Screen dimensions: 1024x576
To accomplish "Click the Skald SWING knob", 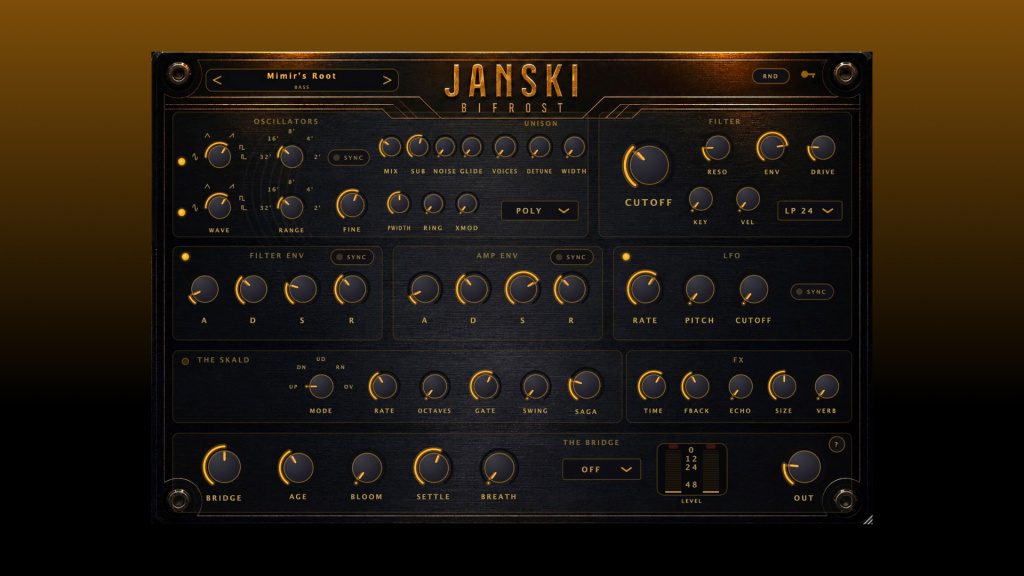I will (536, 387).
